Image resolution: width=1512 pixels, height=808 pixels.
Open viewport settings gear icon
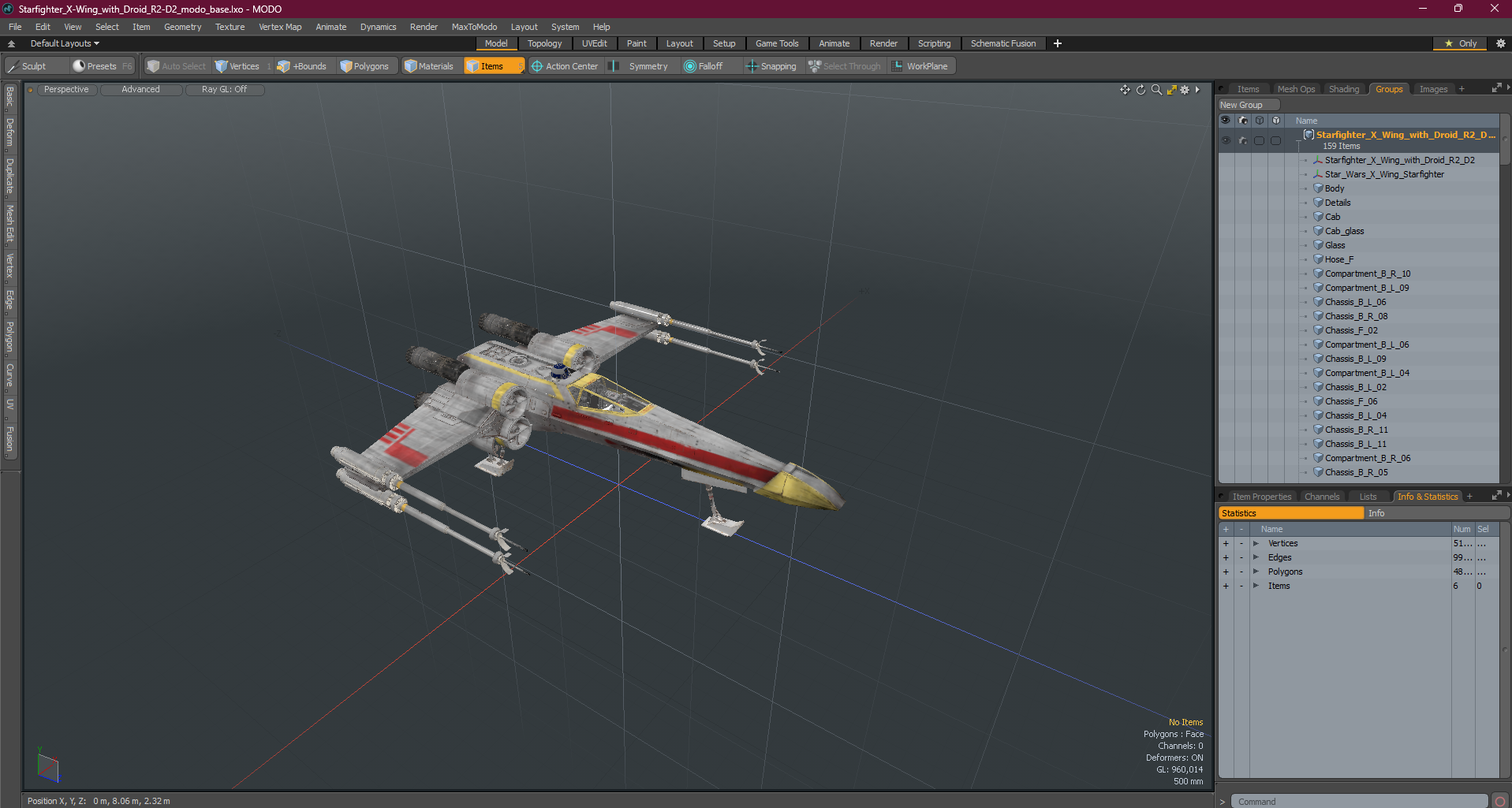[1185, 90]
